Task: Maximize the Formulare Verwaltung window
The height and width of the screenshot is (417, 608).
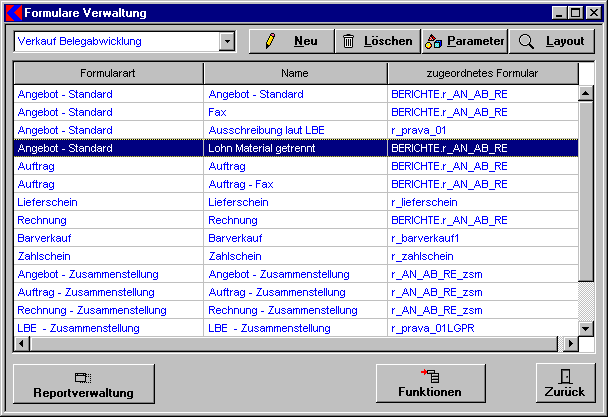Action: pyautogui.click(x=577, y=13)
